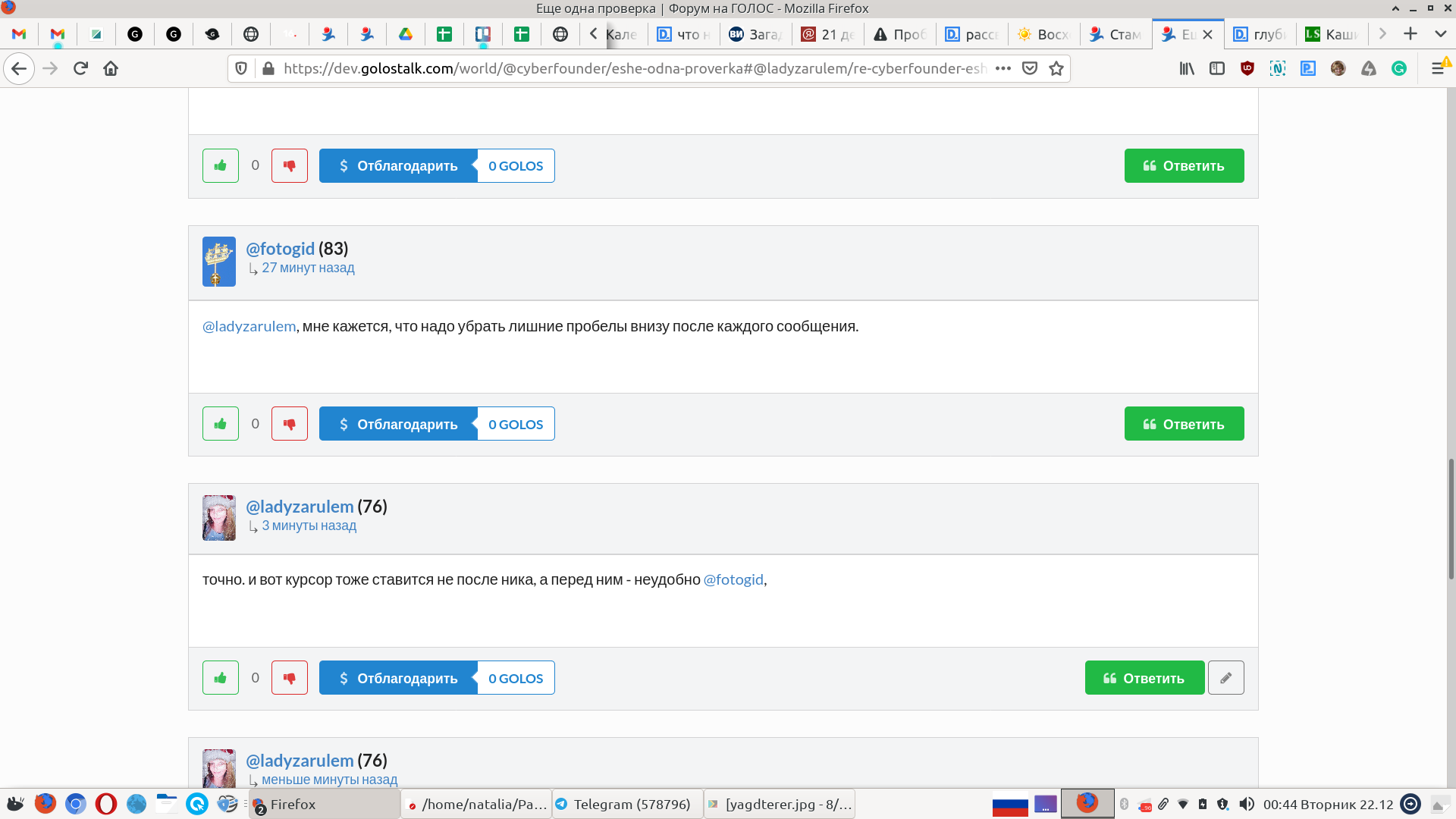
Task: Downvote the @fotogid comment with thumbs-down
Action: point(290,424)
